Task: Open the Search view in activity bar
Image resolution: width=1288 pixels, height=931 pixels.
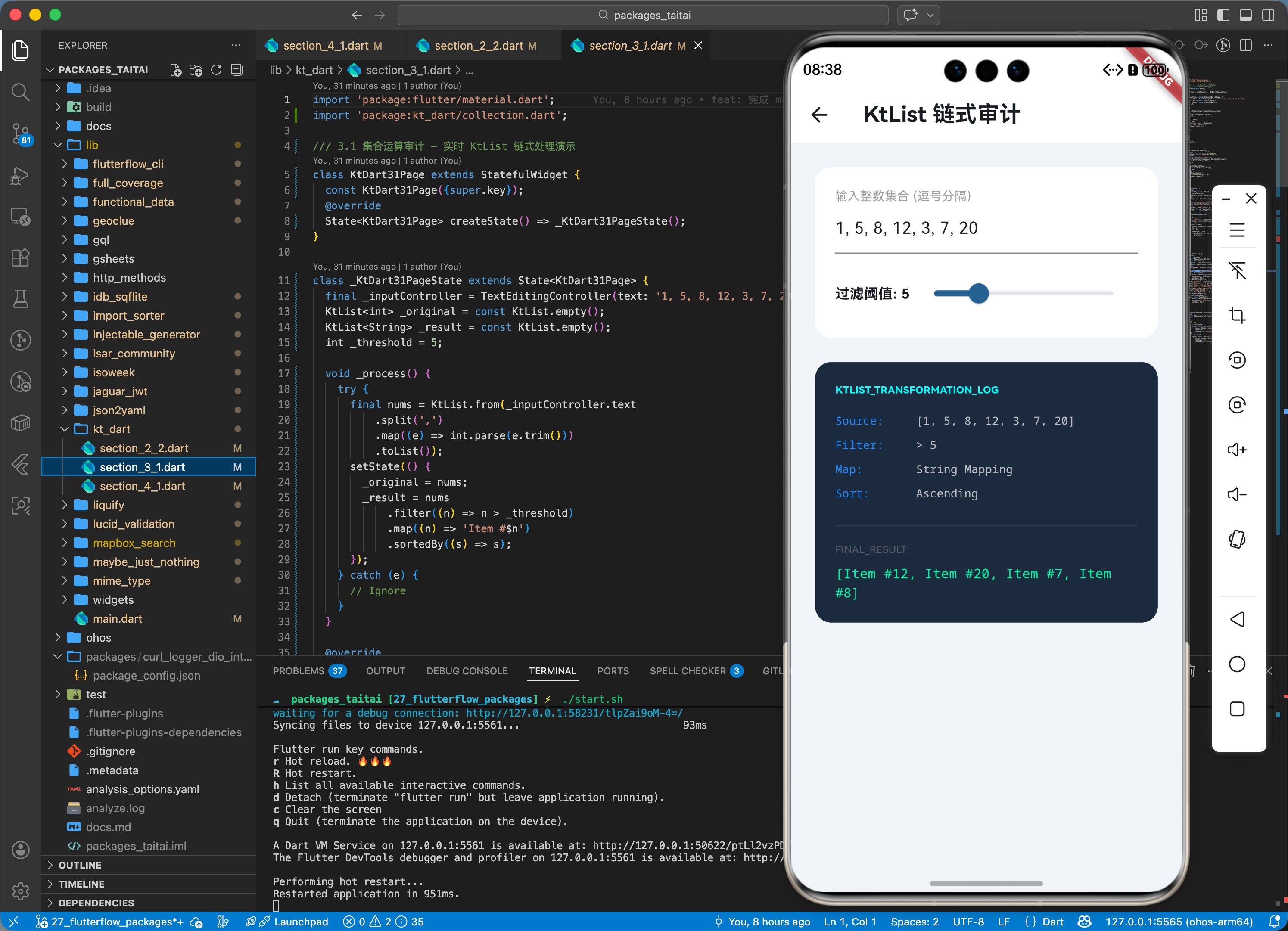Action: pos(20,91)
